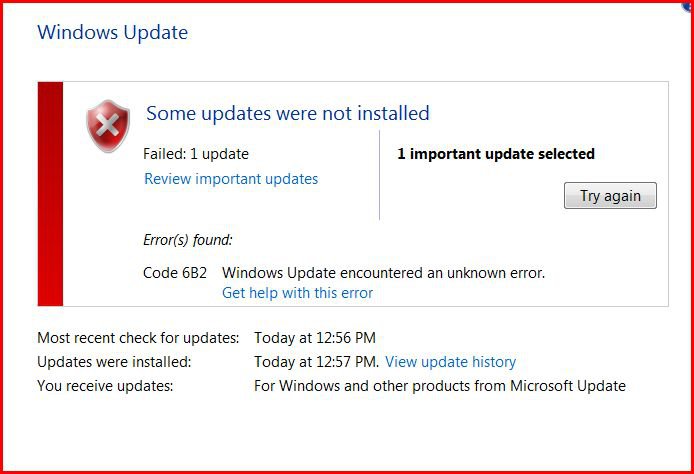Click the Code 6B2 error code
The width and height of the screenshot is (694, 474).
[x=175, y=273]
